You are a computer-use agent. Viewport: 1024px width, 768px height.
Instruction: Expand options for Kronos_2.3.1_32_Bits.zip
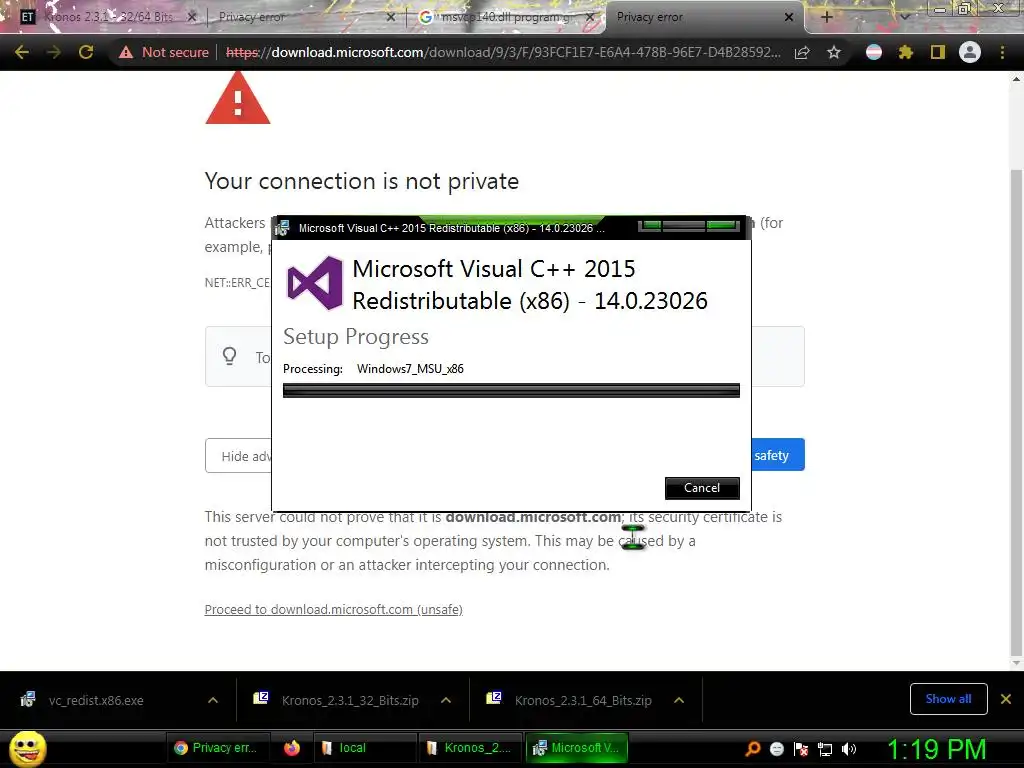click(x=446, y=700)
